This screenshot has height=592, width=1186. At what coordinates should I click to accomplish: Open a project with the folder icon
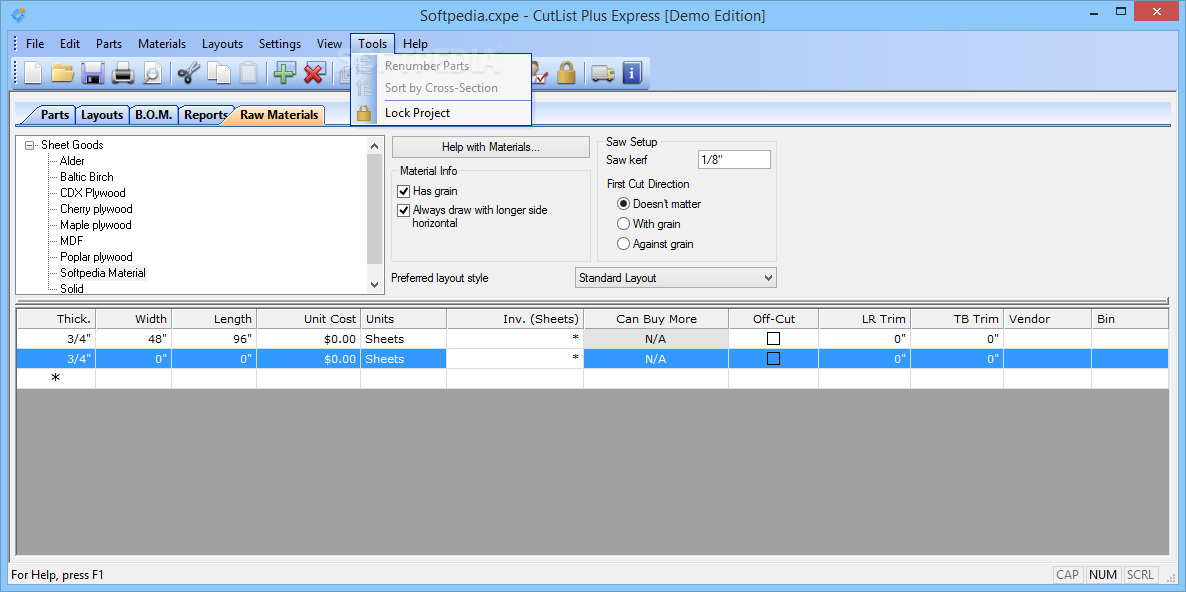[x=62, y=73]
